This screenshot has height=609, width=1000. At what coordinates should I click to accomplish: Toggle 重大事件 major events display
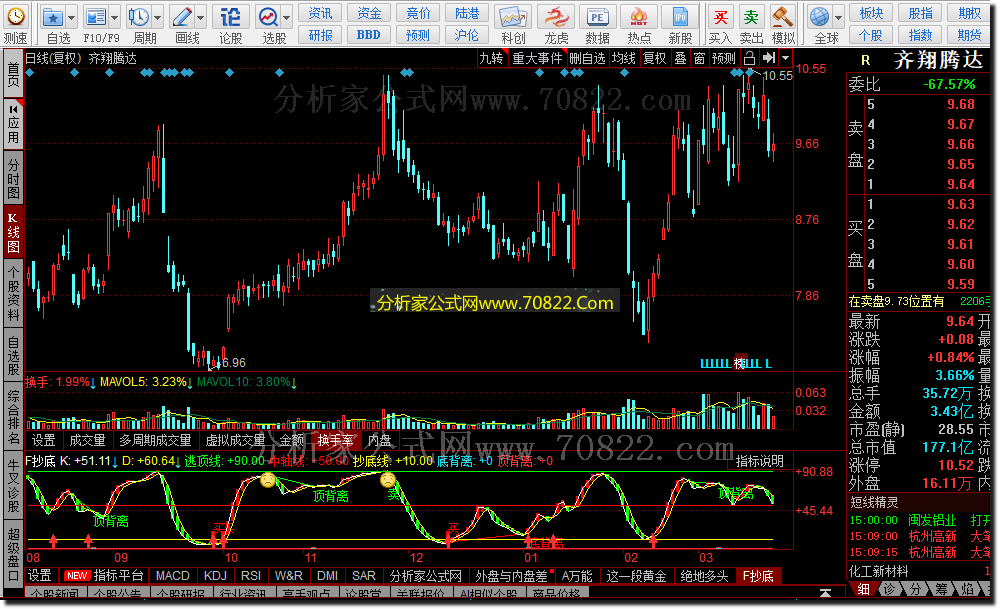coord(538,59)
